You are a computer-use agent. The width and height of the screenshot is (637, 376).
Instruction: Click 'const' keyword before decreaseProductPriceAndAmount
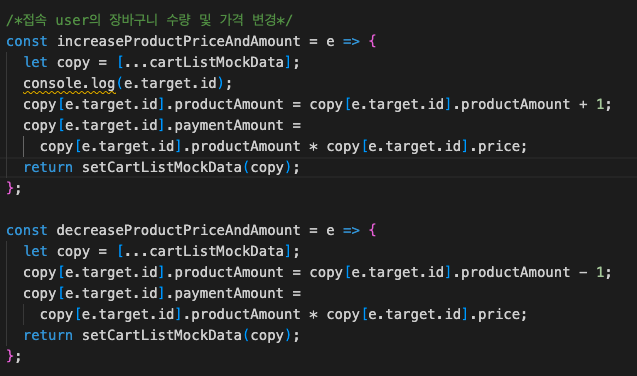click(27, 231)
